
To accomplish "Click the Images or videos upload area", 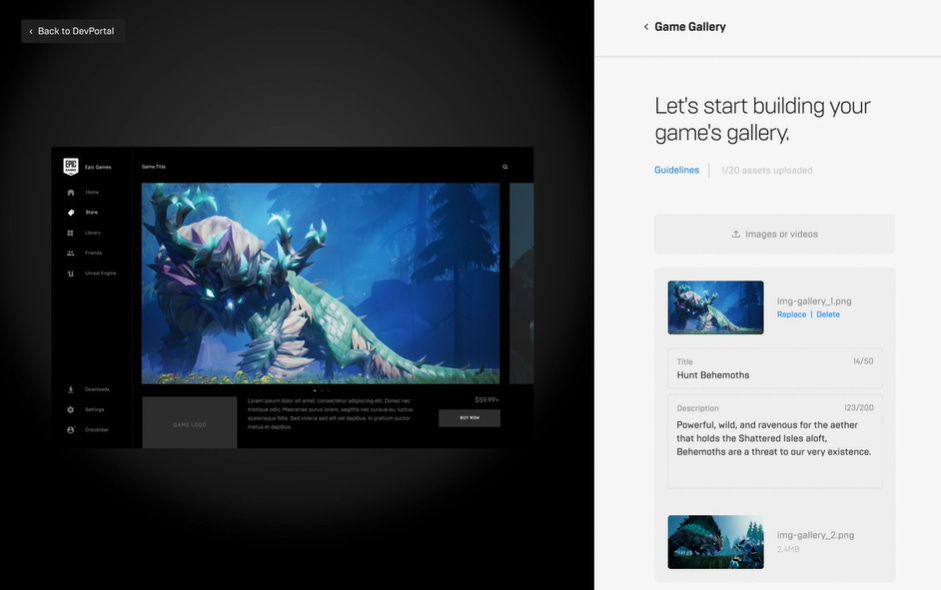I will click(774, 234).
